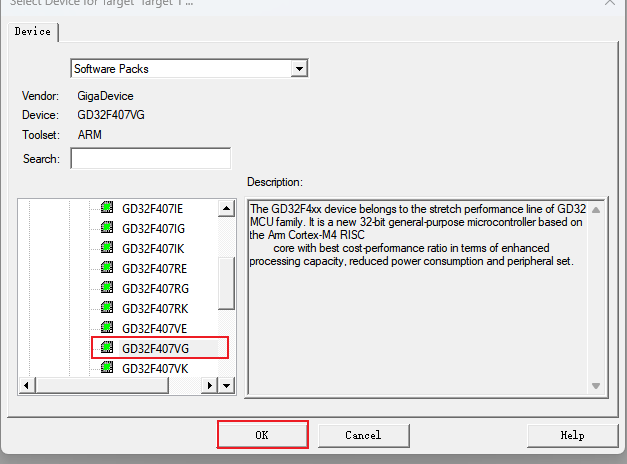627x464 pixels.
Task: Open the Software Packs dropdown
Action: (x=189, y=69)
